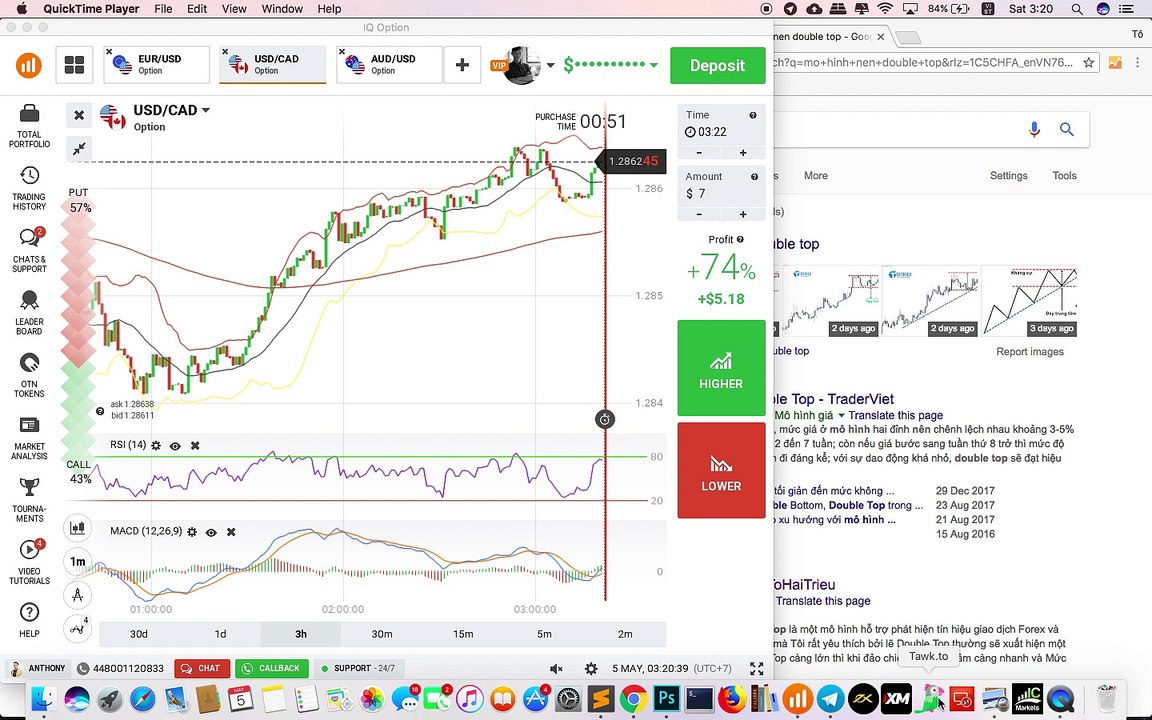Click the red CHAT button
This screenshot has width=1152, height=720.
[x=202, y=669]
